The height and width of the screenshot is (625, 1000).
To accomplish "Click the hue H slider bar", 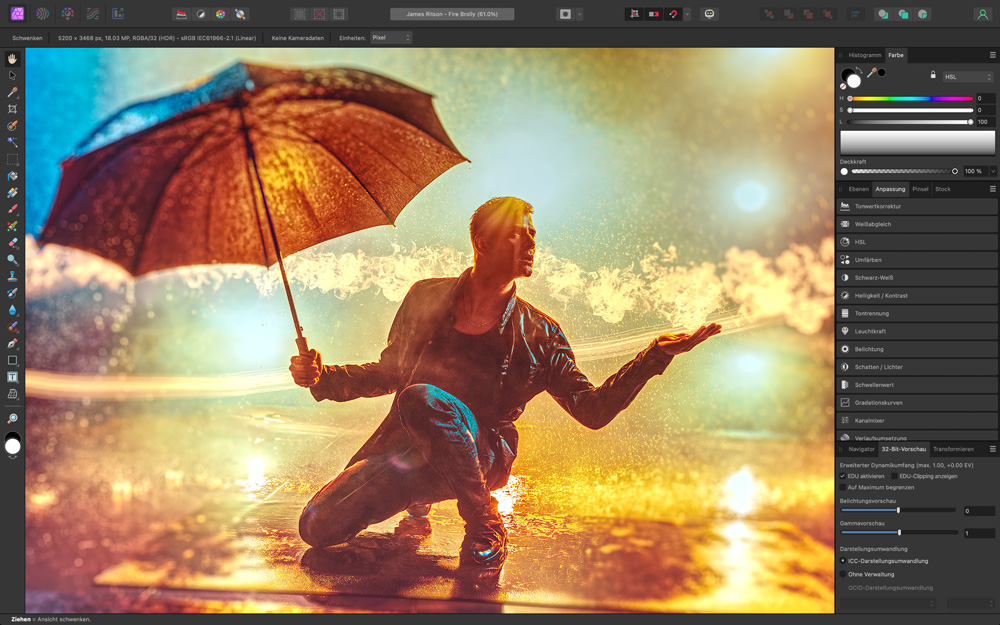I will [911, 98].
